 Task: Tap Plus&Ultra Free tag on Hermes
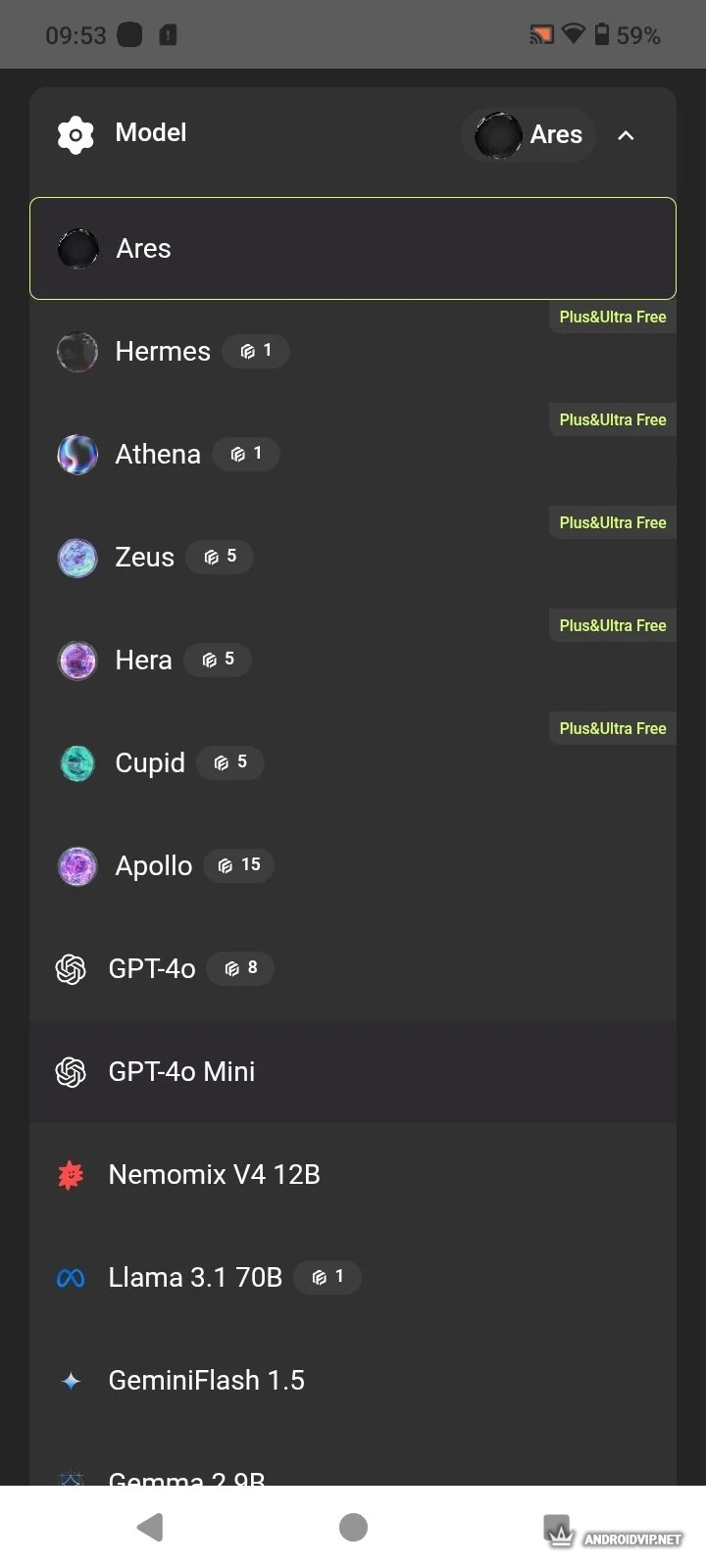coord(612,318)
